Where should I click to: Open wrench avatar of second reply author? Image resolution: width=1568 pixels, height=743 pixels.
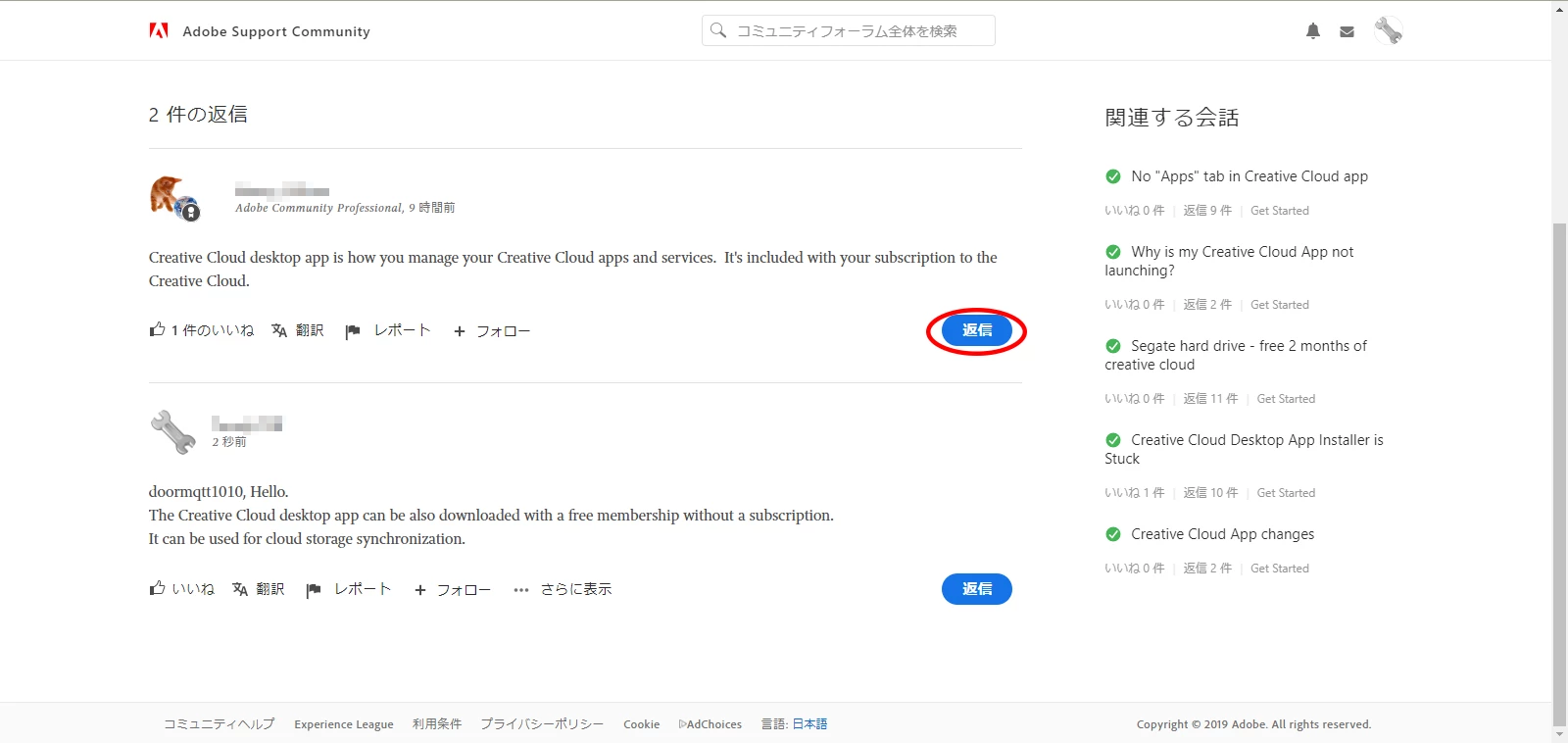172,431
